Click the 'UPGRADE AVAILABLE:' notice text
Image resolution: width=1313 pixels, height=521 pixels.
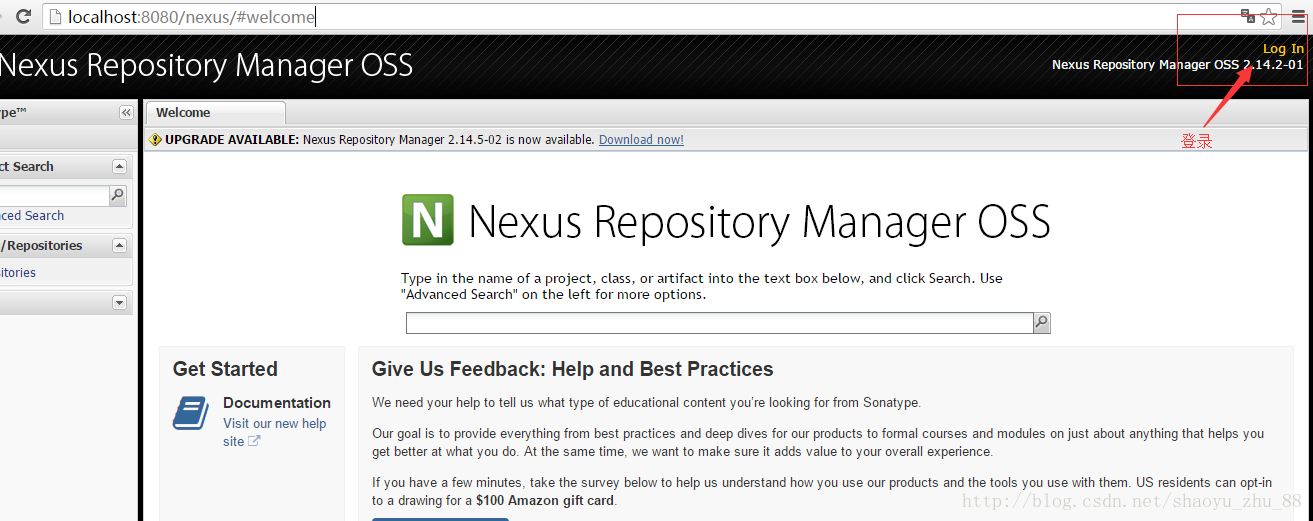(232, 140)
